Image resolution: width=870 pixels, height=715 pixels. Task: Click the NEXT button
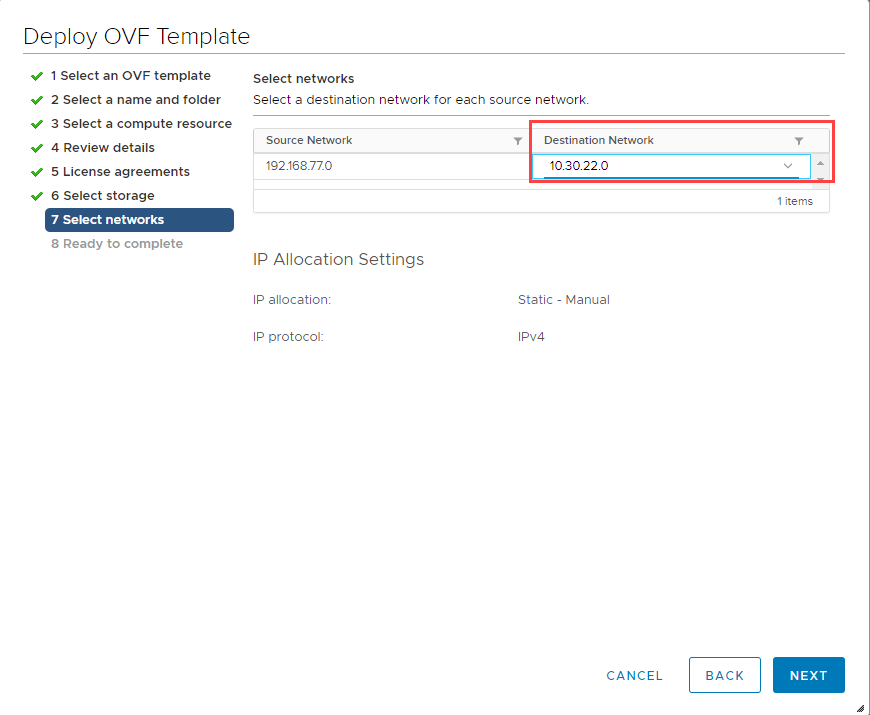coord(808,675)
